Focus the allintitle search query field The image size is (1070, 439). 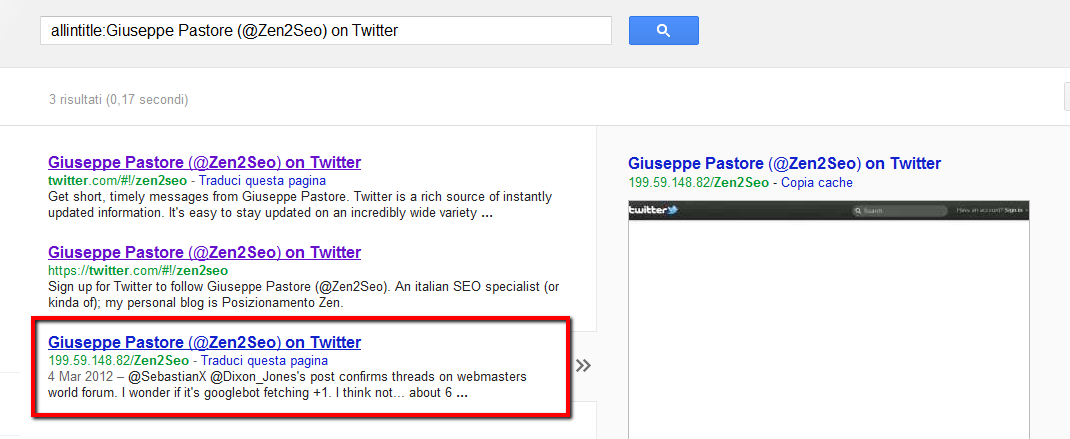click(325, 31)
